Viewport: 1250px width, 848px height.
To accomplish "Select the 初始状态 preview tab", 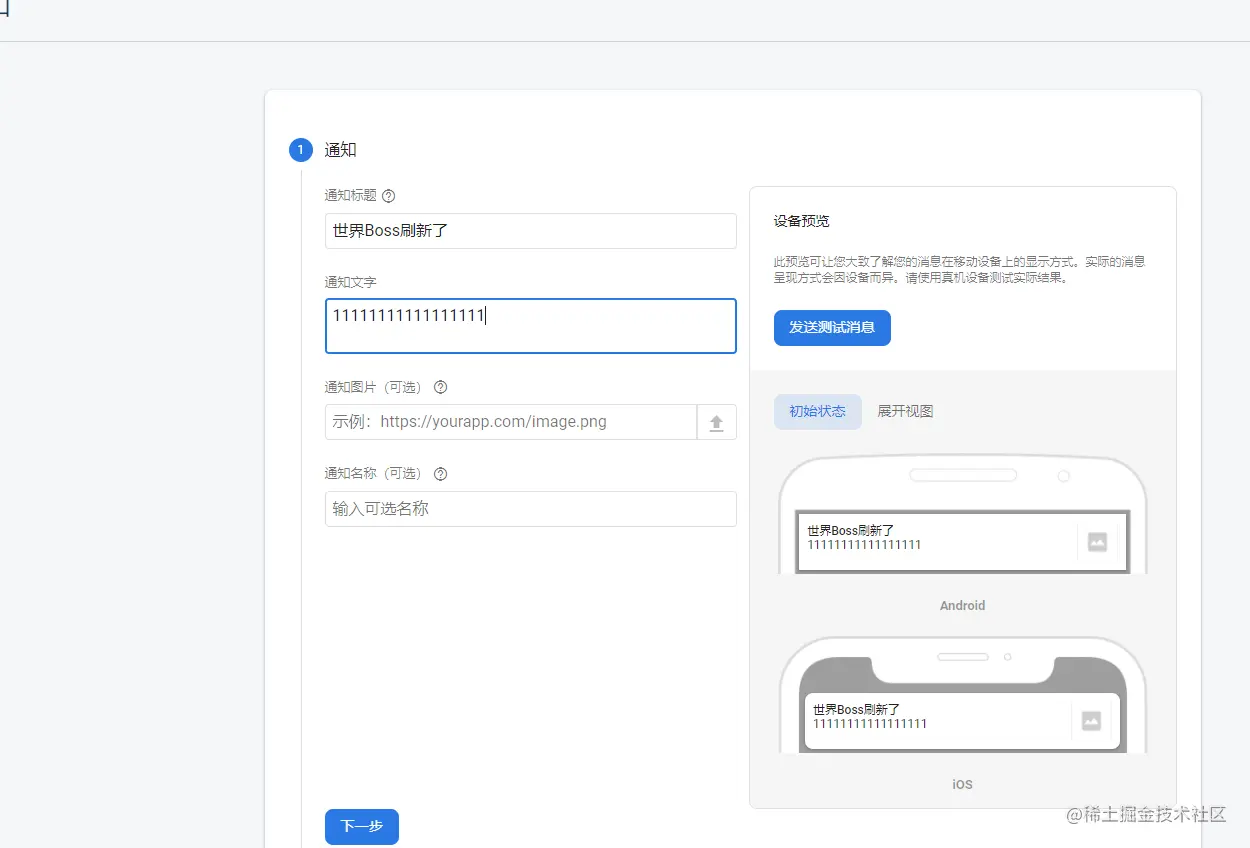I will 818,411.
